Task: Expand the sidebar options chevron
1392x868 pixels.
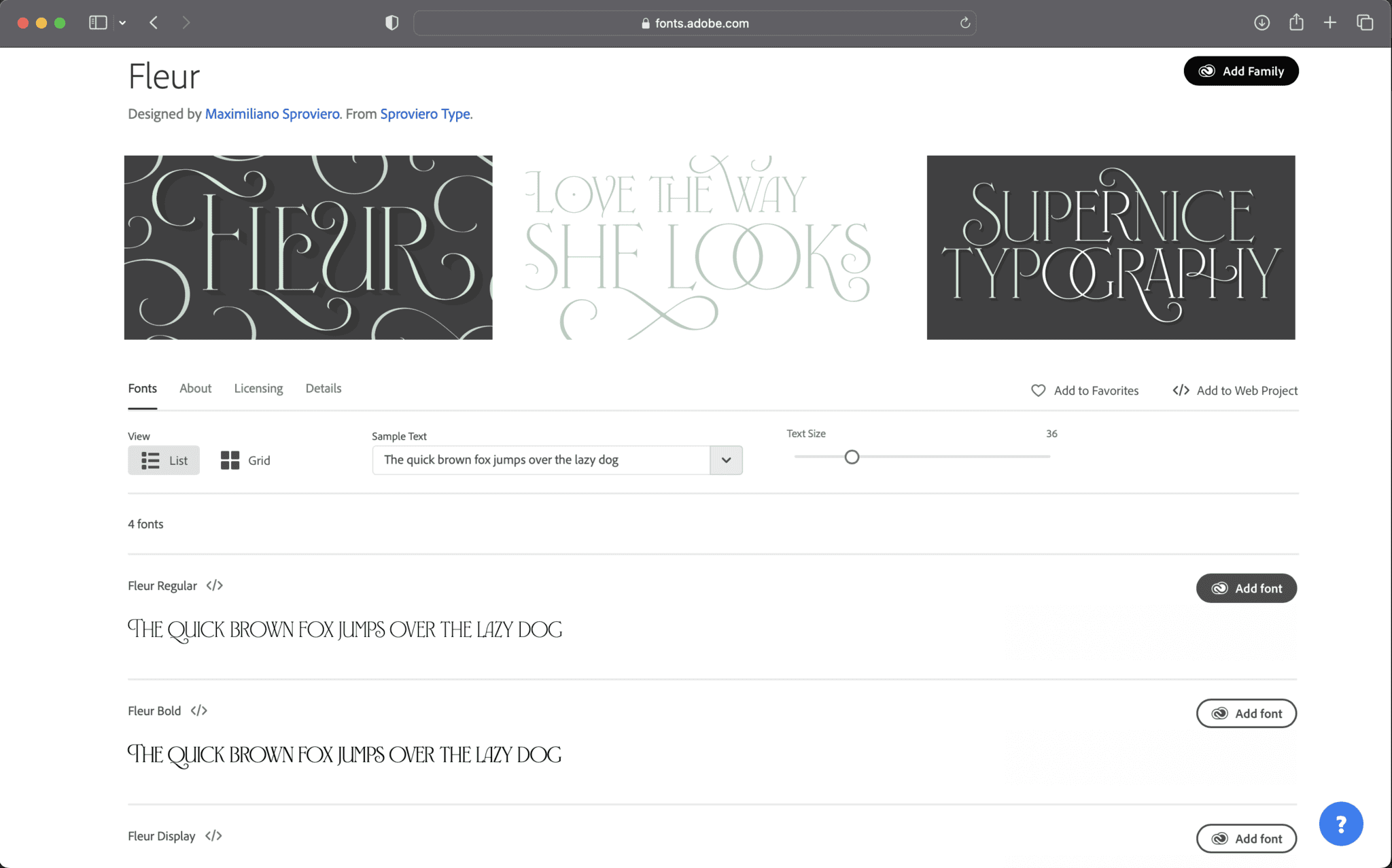Action: tap(122, 22)
